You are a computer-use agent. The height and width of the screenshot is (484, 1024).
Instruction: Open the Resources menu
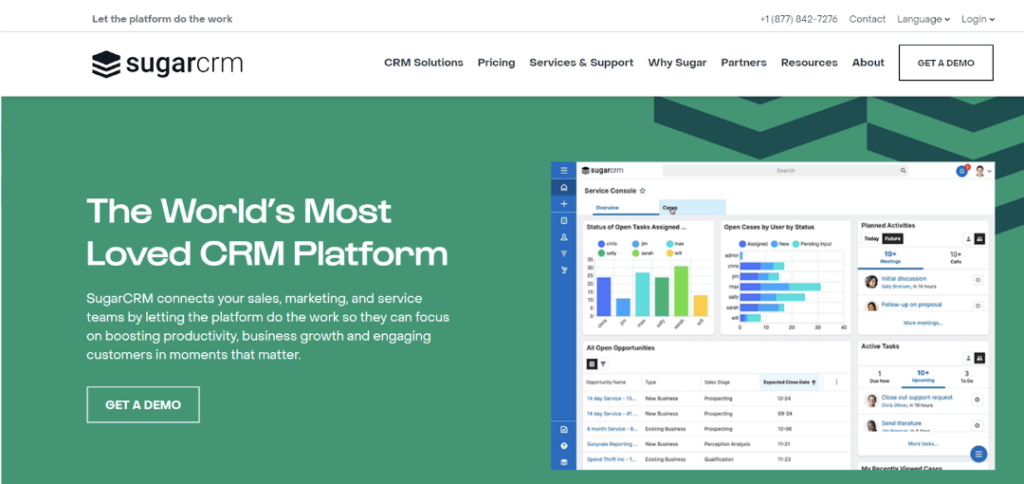809,63
